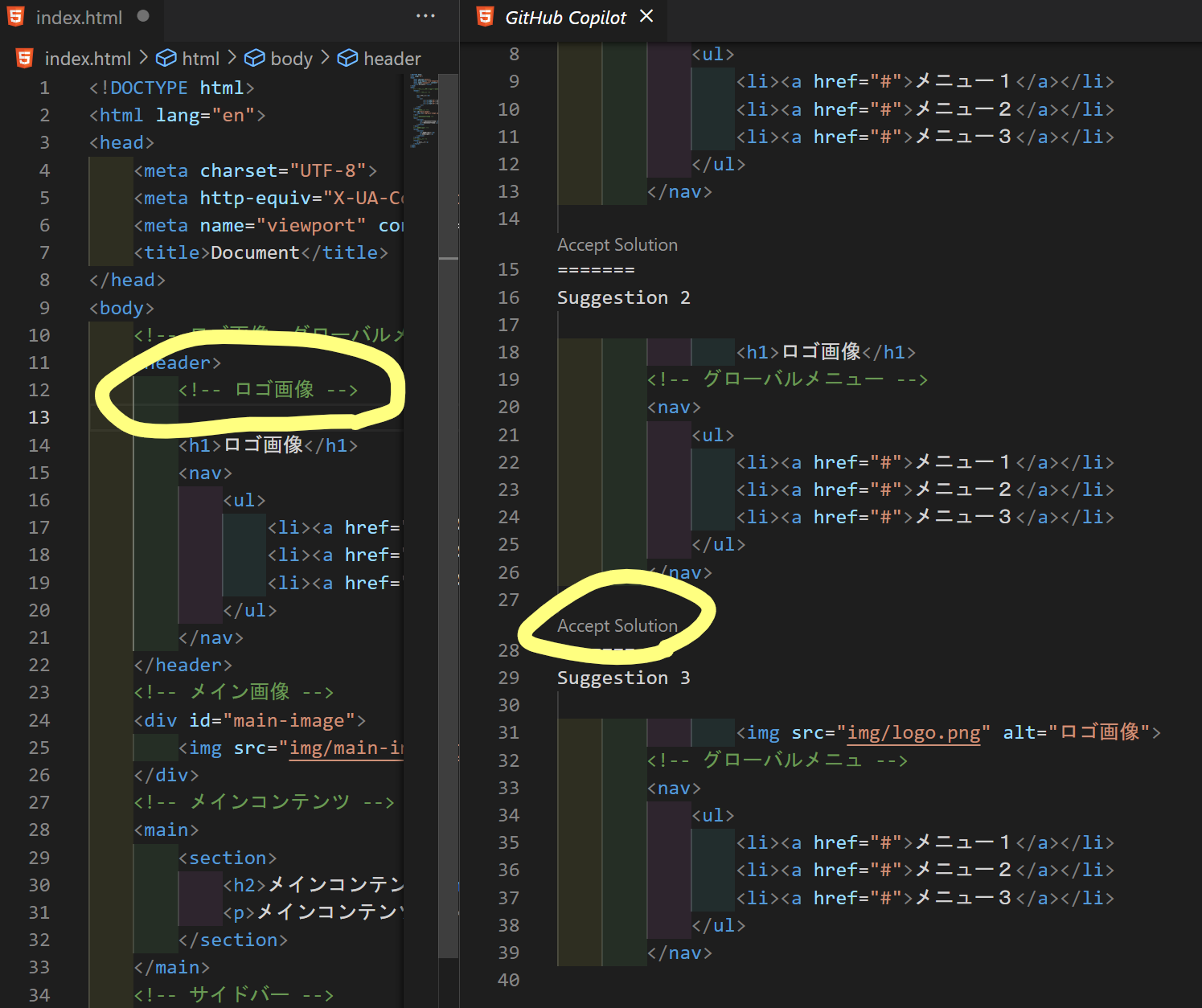Click the HTML5 icon on the GitHub Copilot tab
Viewport: 1202px width, 1008px height.
pyautogui.click(x=486, y=15)
